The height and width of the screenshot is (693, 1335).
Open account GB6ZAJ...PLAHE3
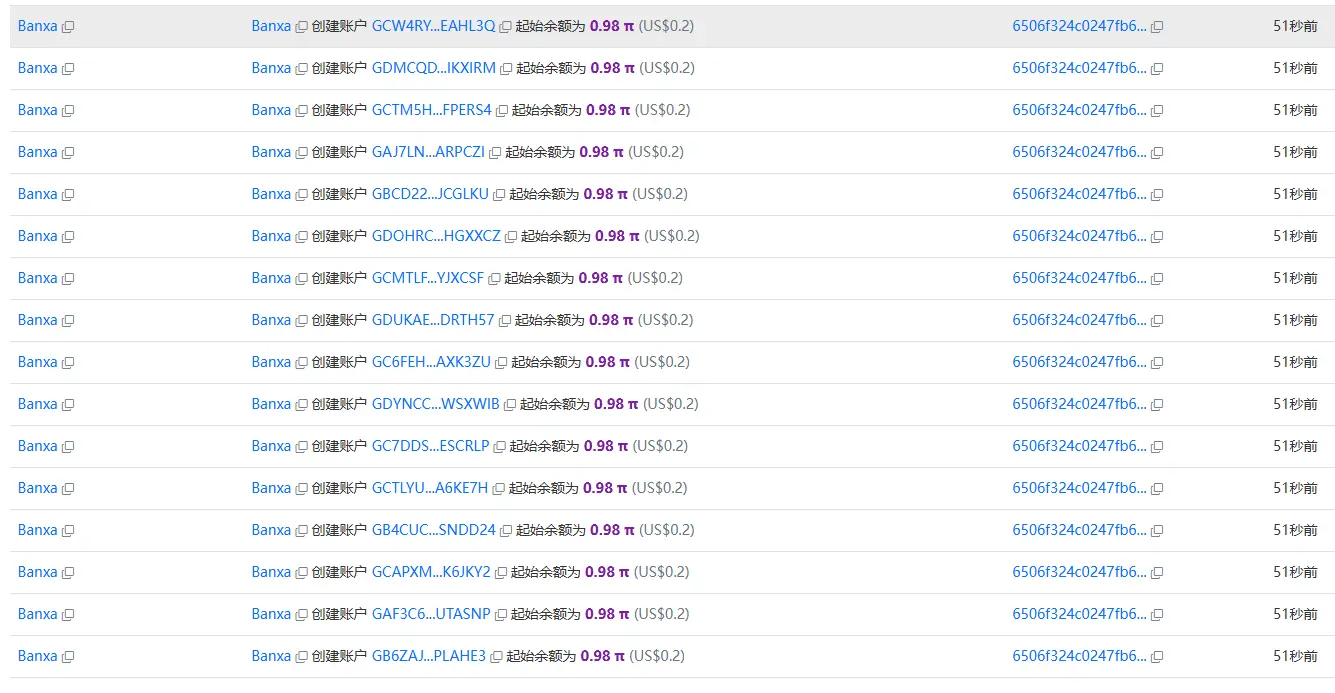(x=429, y=656)
